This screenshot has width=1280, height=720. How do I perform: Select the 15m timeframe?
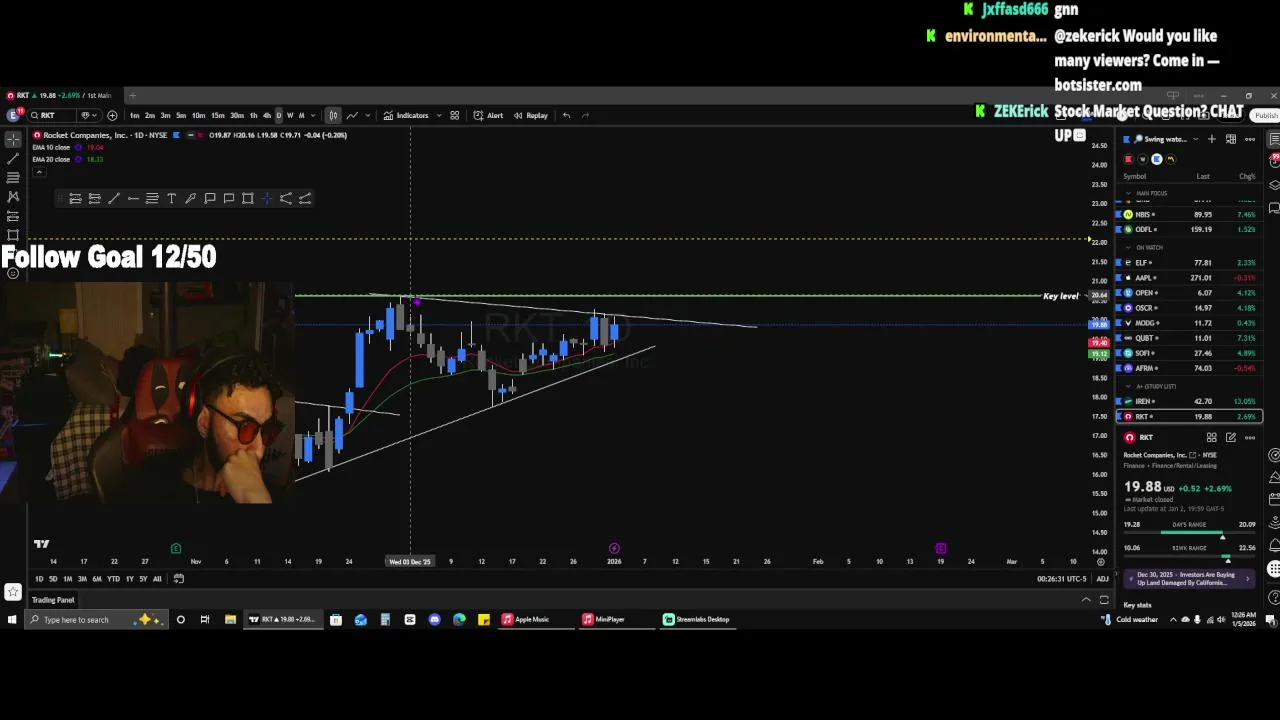(x=217, y=115)
